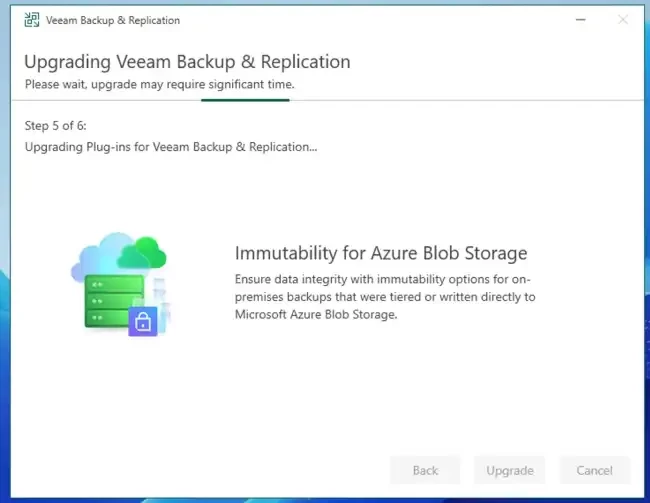Close the Veeam upgrade window
The image size is (650, 503).
[x=623, y=19]
